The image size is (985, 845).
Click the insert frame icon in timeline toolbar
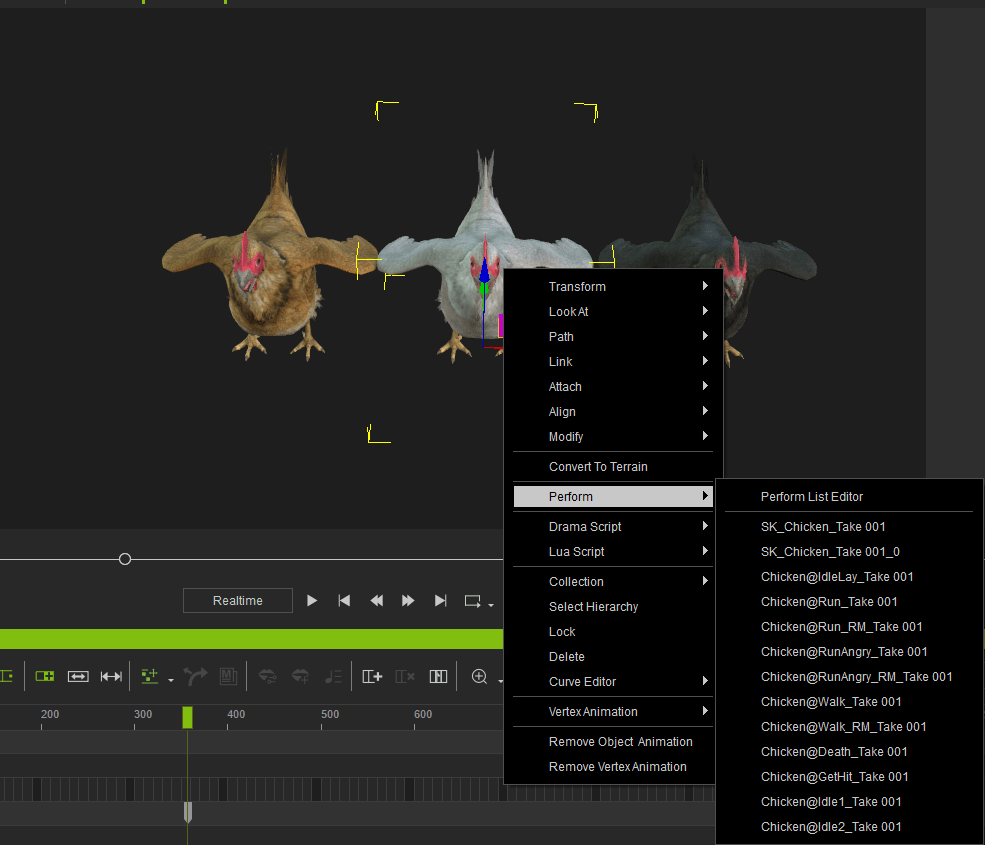click(372, 677)
